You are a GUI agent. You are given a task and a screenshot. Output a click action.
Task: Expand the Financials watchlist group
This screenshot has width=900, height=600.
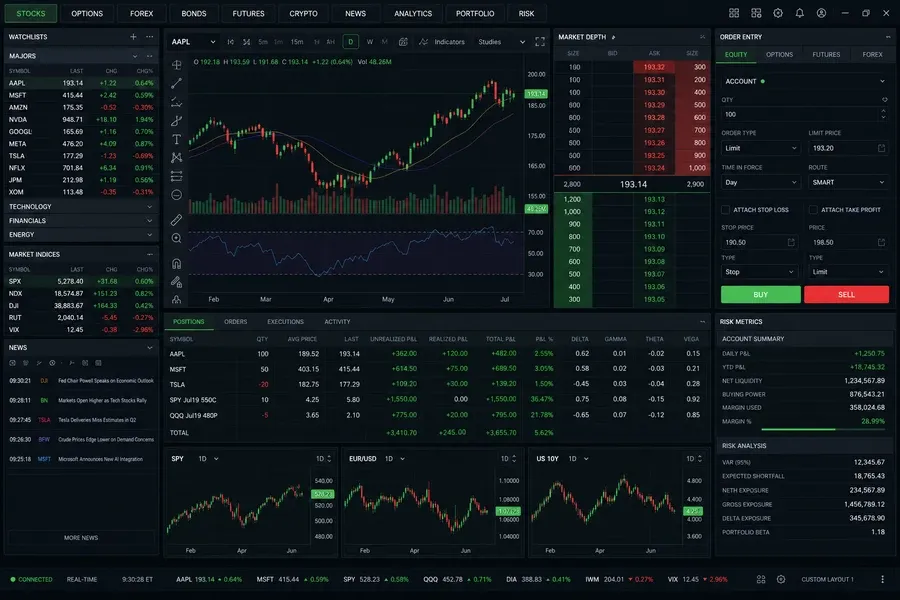tap(80, 220)
